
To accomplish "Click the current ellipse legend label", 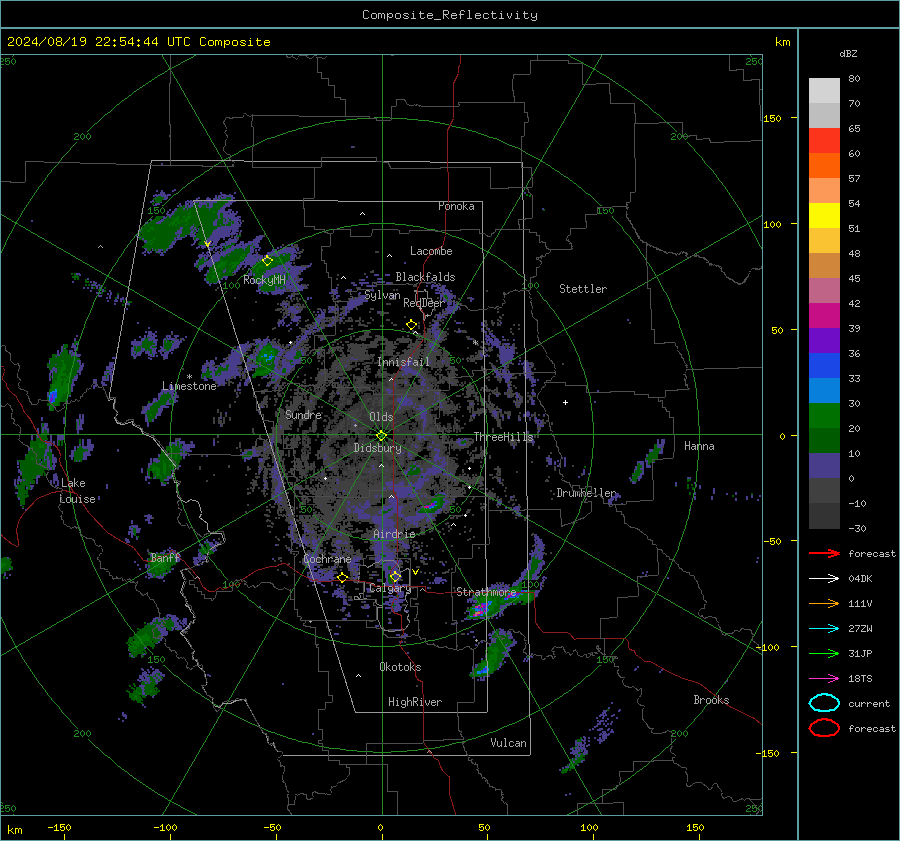I will (x=869, y=703).
